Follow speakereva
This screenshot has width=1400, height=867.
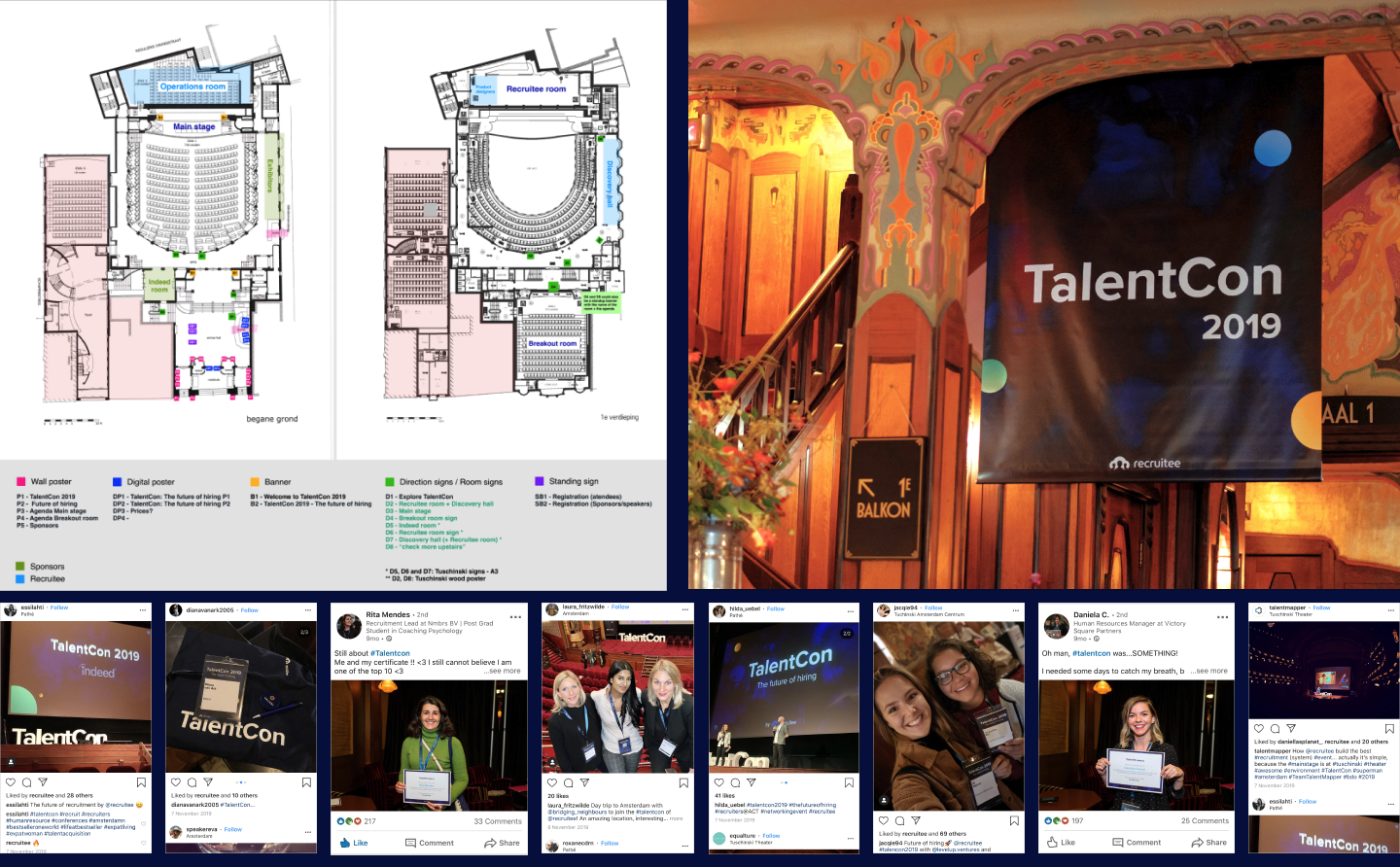233,829
